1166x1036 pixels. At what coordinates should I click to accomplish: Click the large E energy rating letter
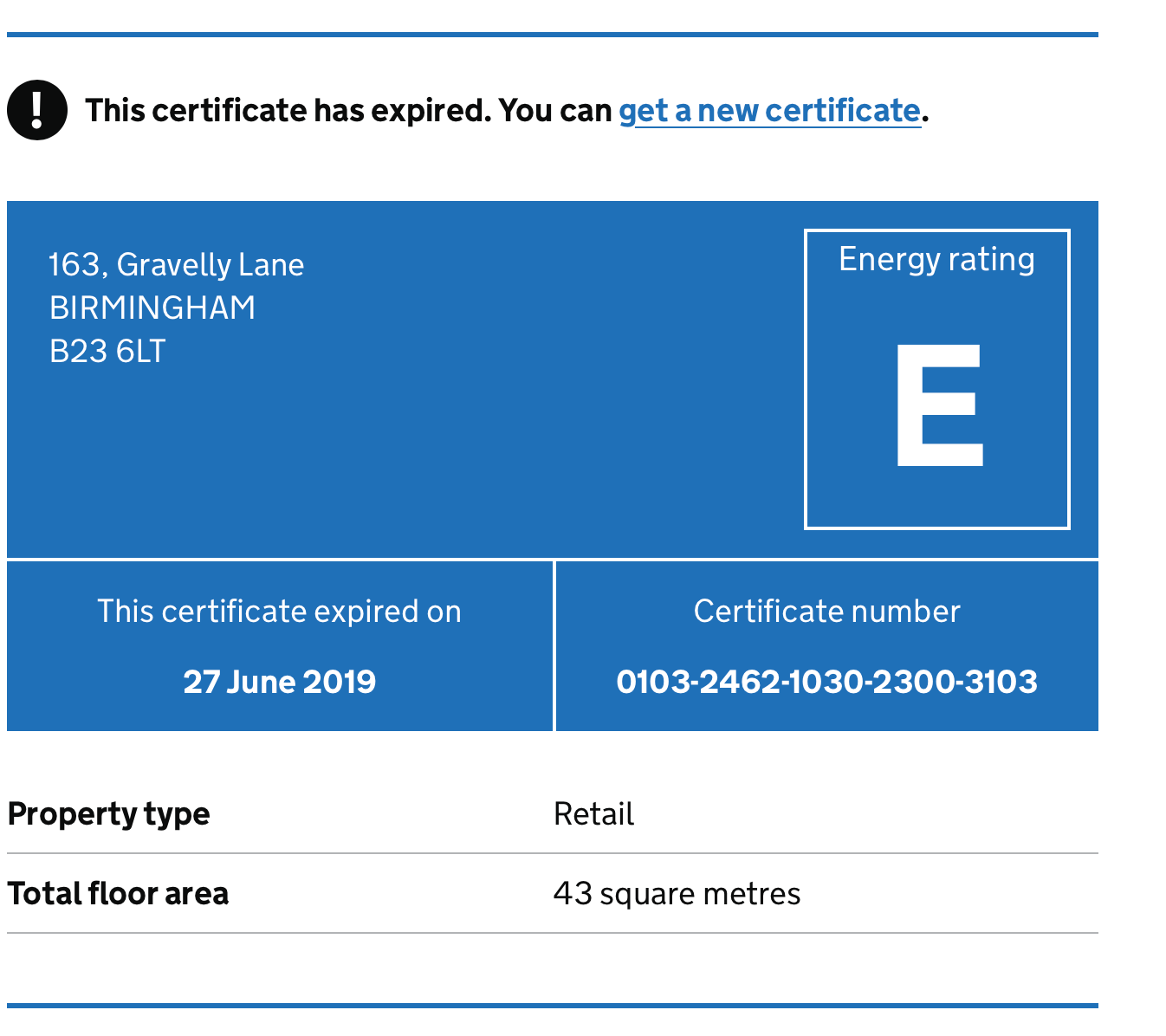point(939,405)
